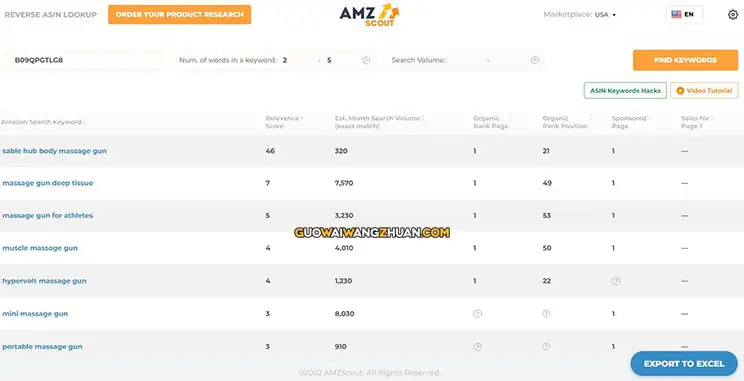This screenshot has height=381, width=744.
Task: Click the Video Tutorial play icon
Action: (680, 91)
